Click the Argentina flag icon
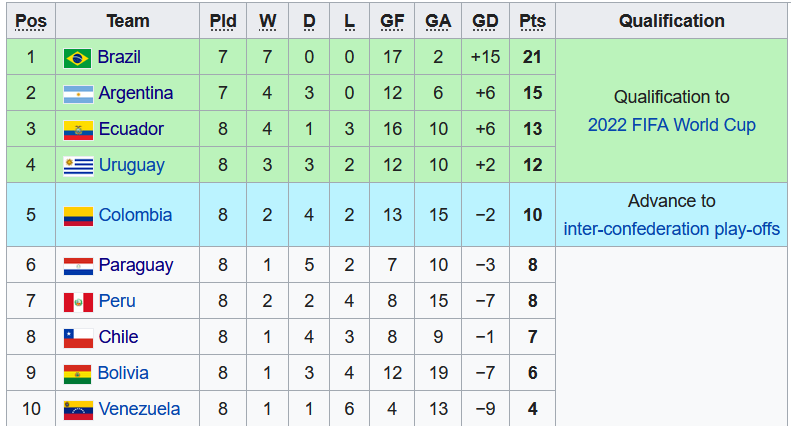 (x=78, y=94)
